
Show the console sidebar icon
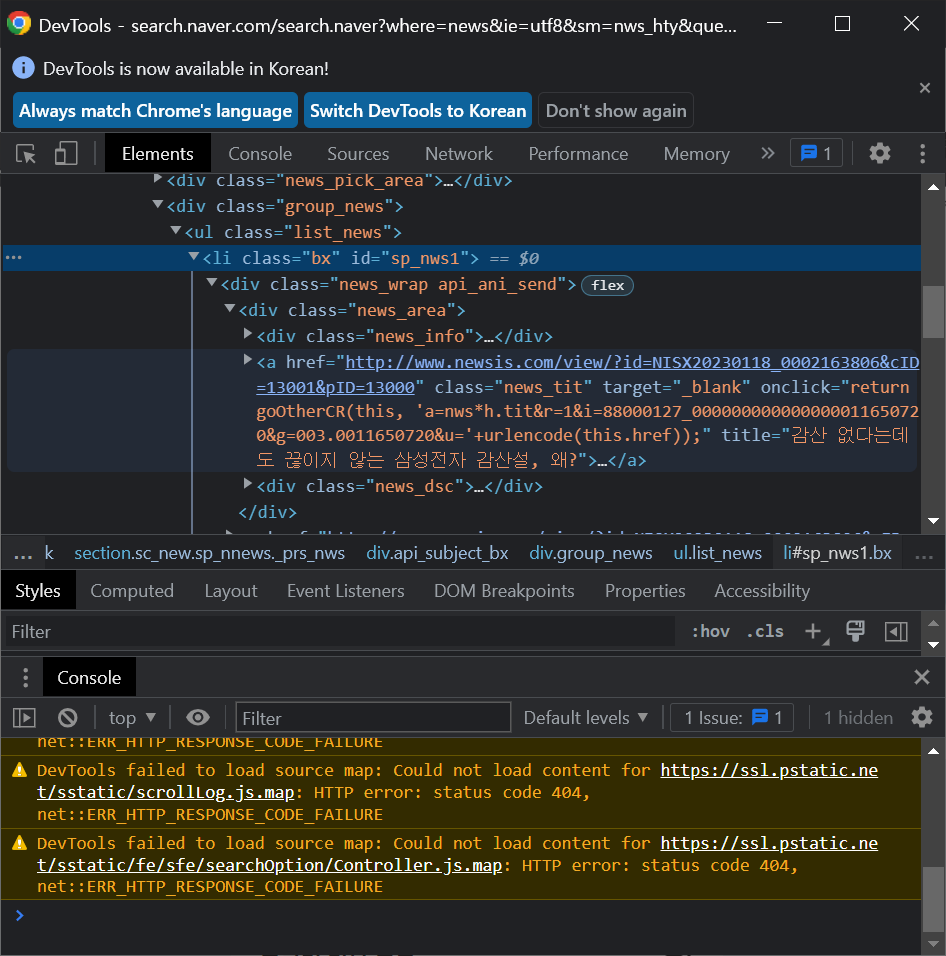point(24,718)
